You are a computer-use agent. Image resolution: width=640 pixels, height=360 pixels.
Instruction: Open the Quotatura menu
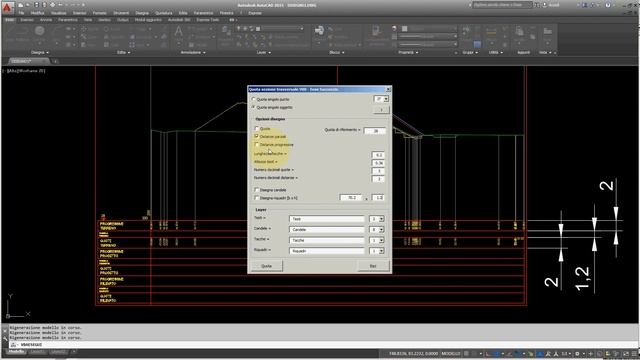[164, 13]
